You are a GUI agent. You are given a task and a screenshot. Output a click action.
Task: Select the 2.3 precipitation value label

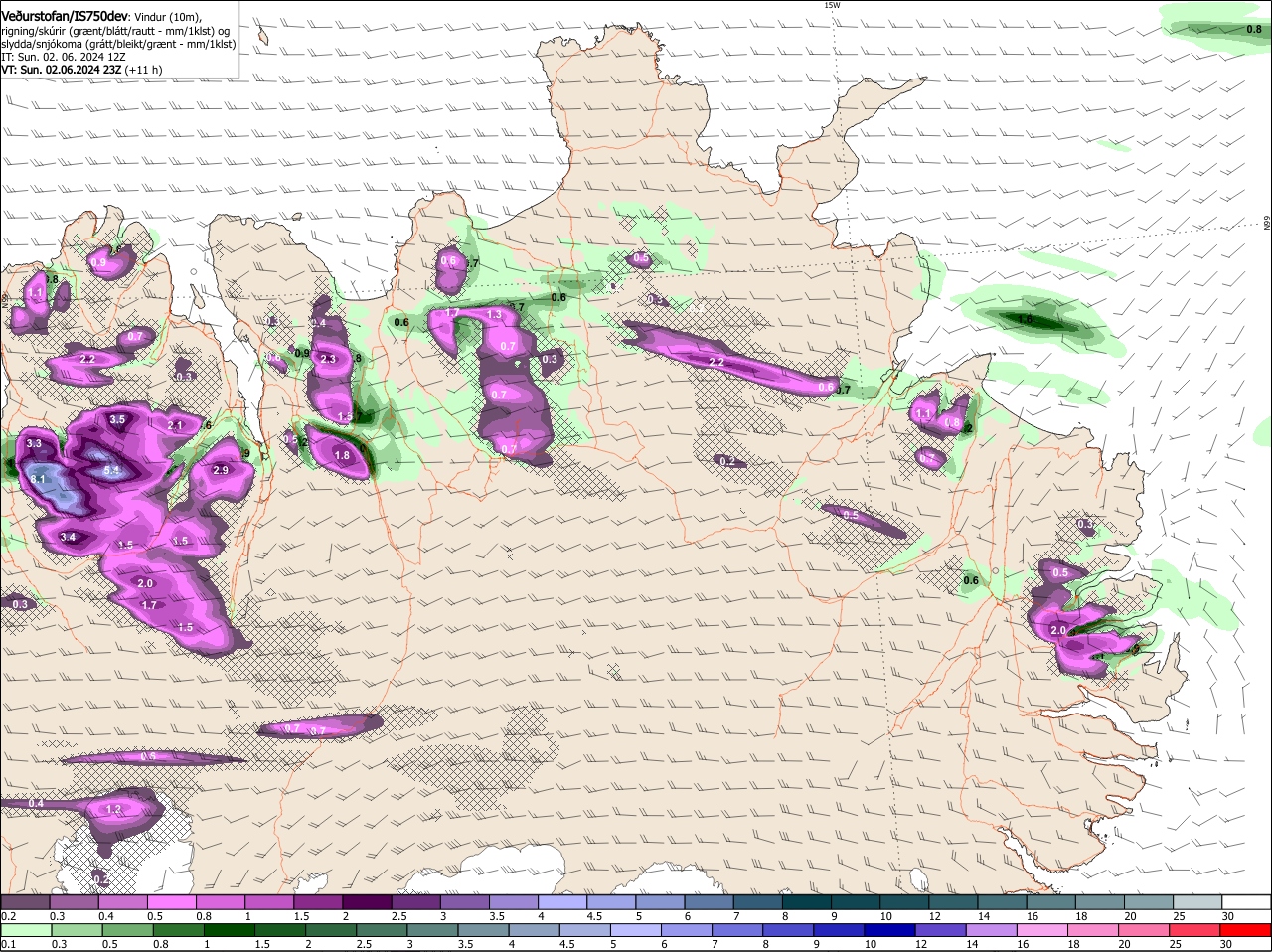pyautogui.click(x=328, y=359)
